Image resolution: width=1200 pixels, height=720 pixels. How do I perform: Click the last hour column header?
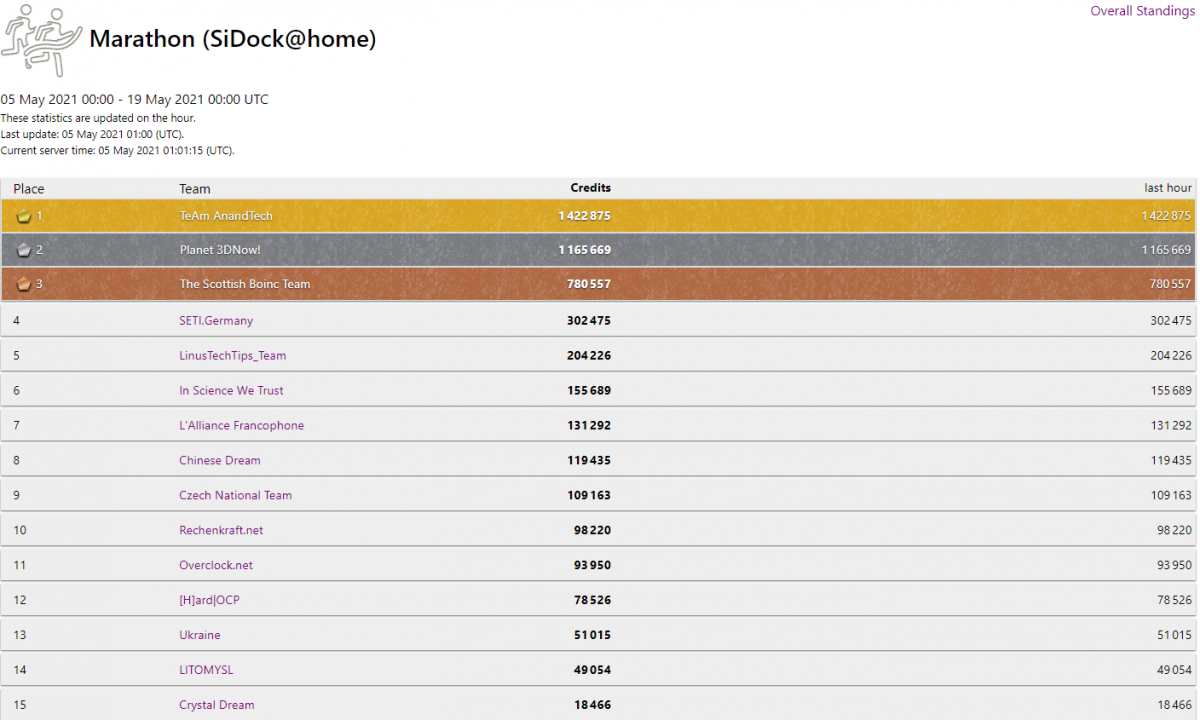coord(1168,188)
